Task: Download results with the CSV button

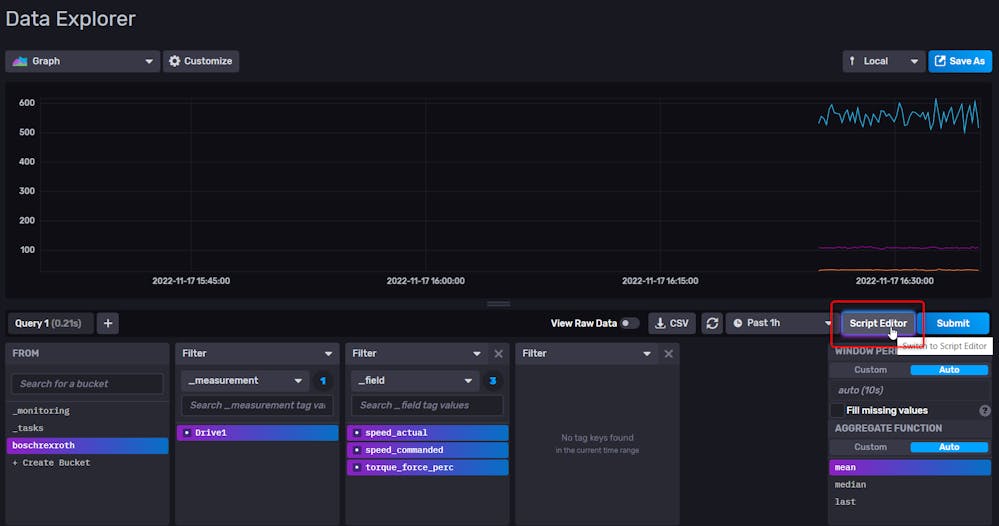Action: (672, 323)
